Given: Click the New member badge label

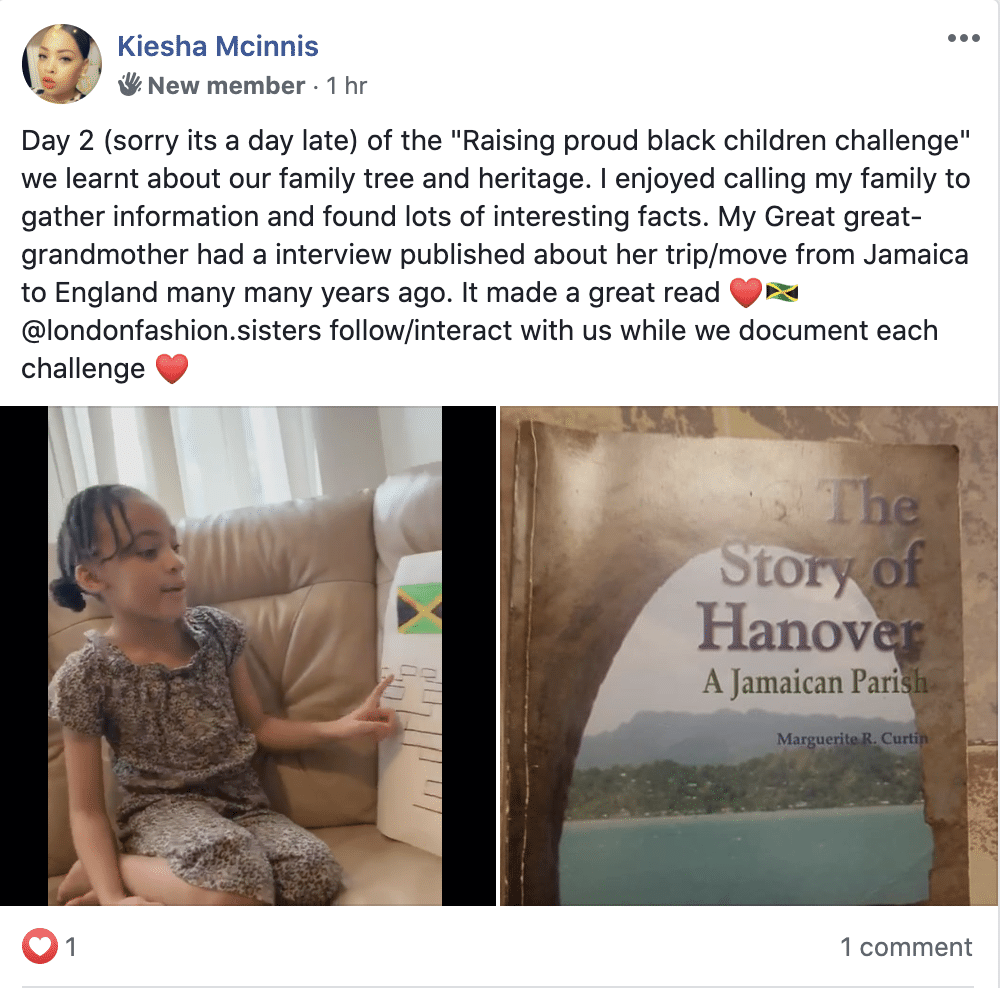Looking at the screenshot, I should (x=226, y=85).
